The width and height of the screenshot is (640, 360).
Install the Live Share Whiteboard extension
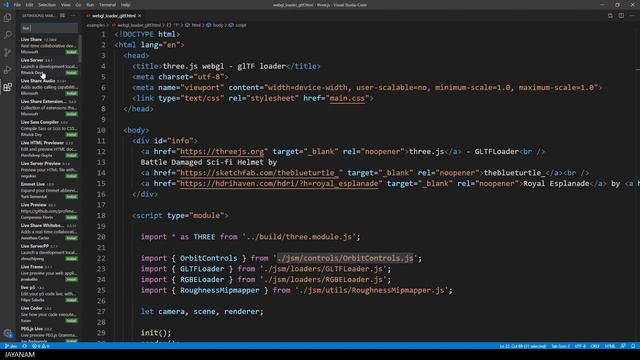(x=71, y=238)
